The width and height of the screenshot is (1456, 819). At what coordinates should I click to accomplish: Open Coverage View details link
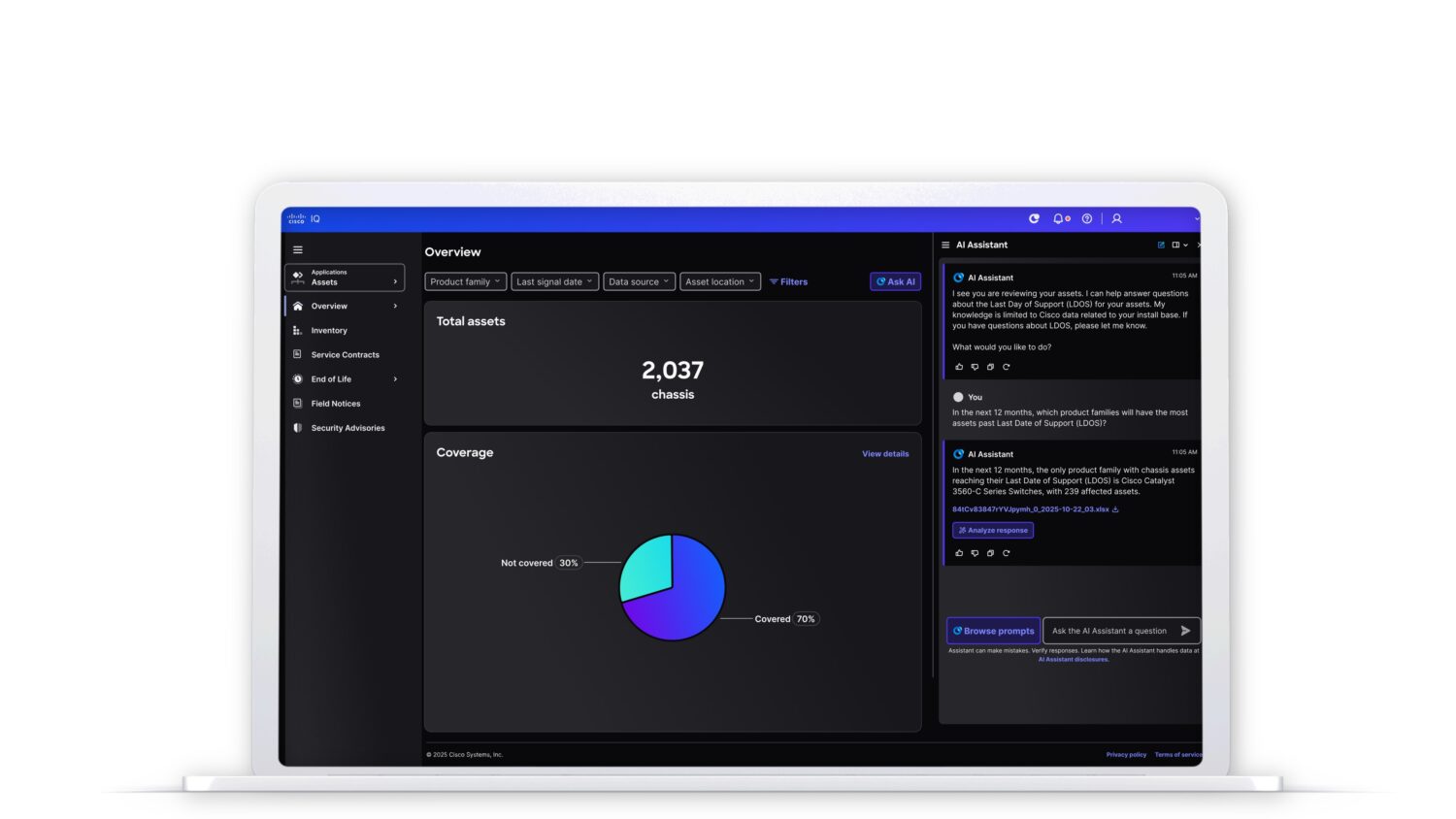click(884, 453)
